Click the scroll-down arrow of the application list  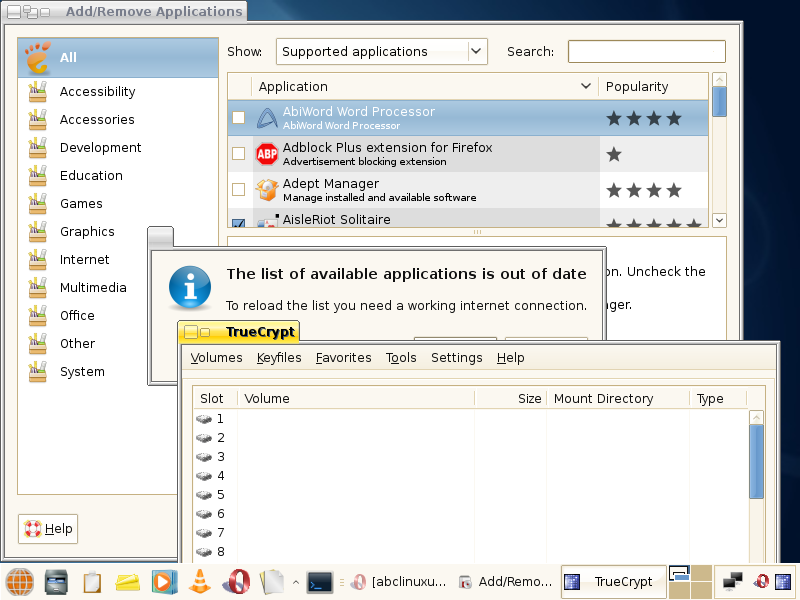point(719,220)
